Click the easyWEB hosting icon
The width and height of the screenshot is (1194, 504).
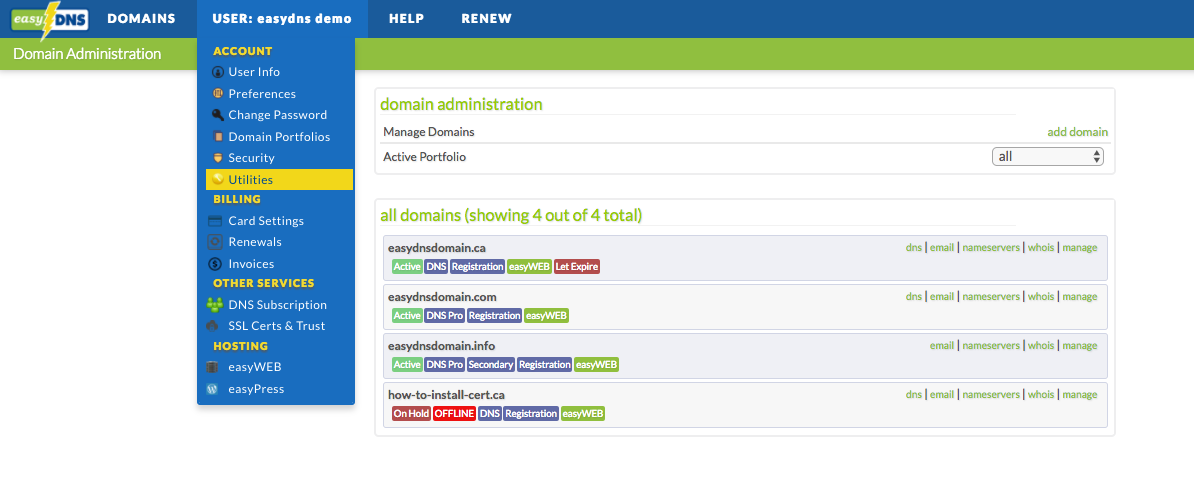pos(213,367)
